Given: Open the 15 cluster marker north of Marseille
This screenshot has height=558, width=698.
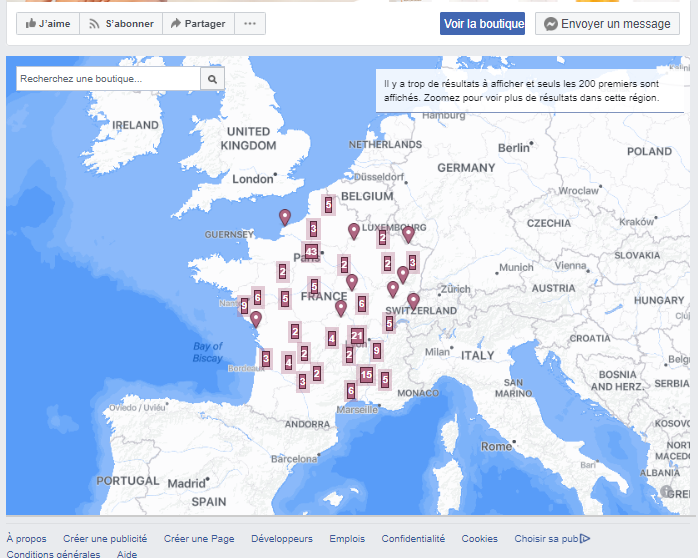Looking at the screenshot, I should (366, 375).
